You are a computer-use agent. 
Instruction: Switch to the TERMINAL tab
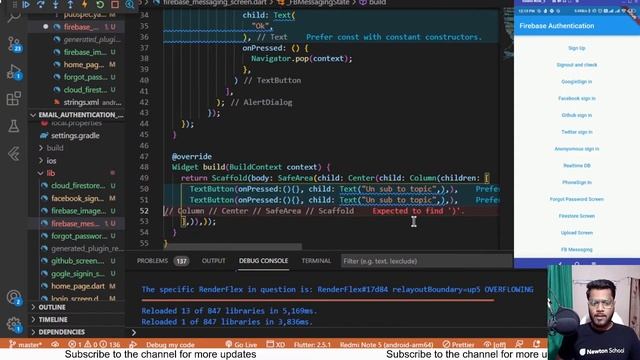[316, 261]
